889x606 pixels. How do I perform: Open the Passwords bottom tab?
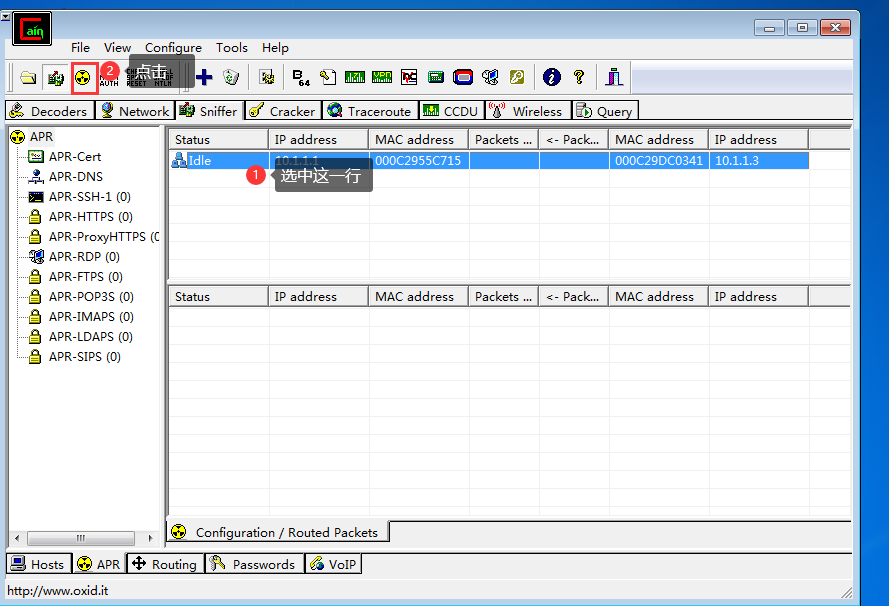tap(253, 564)
